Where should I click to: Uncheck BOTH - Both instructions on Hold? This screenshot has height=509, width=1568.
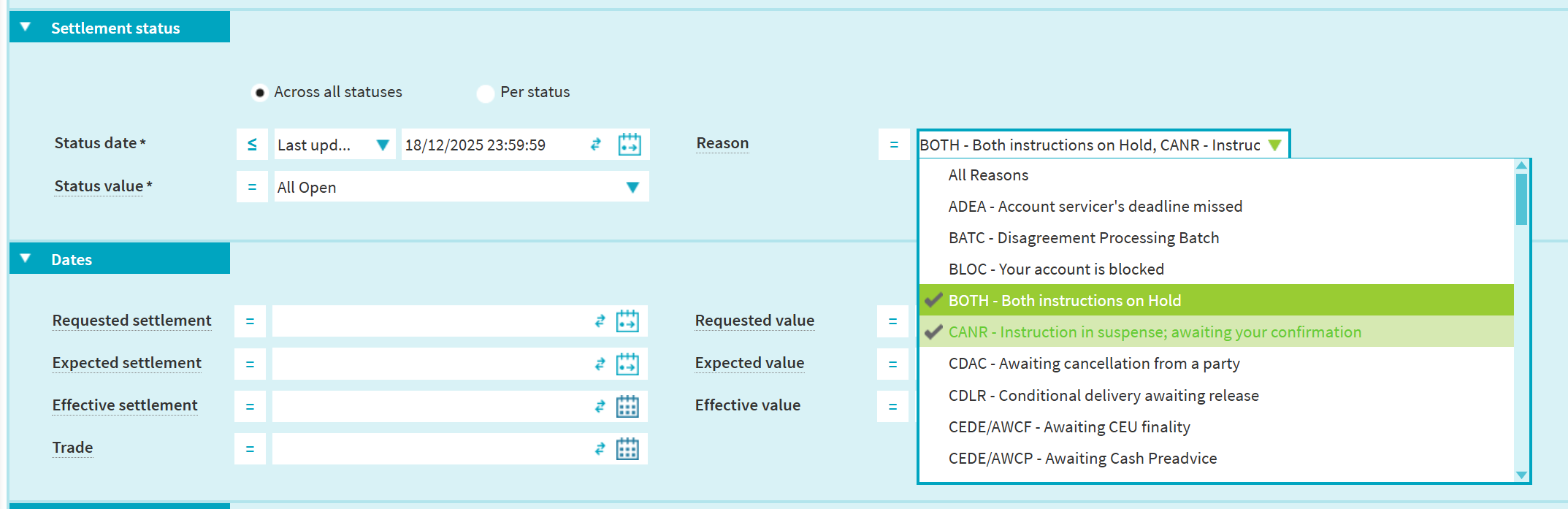[1064, 300]
